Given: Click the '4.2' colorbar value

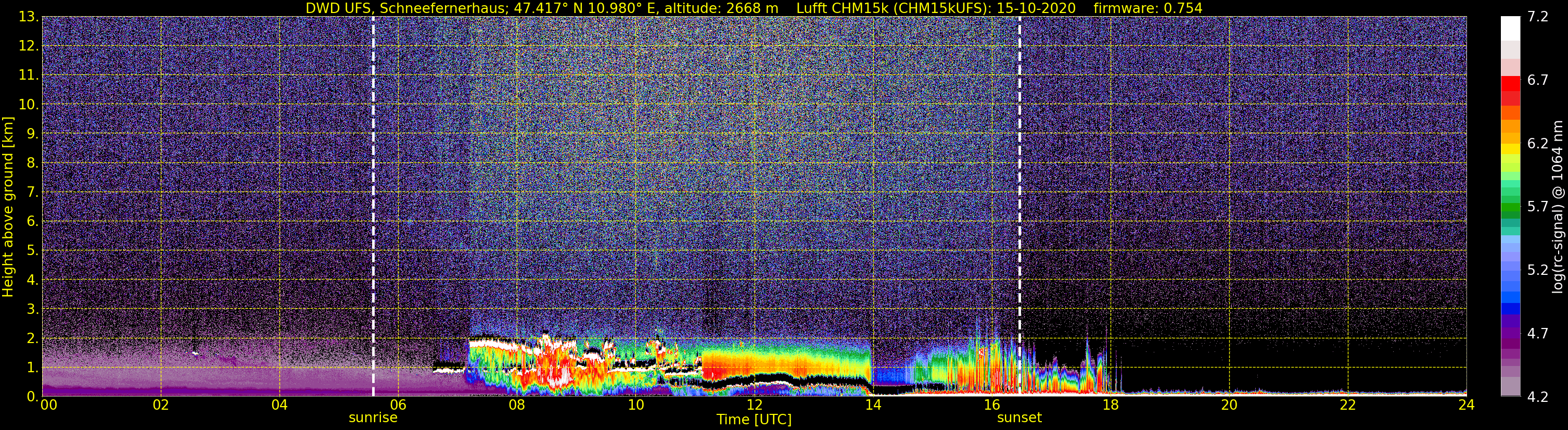Looking at the screenshot, I should (1538, 397).
